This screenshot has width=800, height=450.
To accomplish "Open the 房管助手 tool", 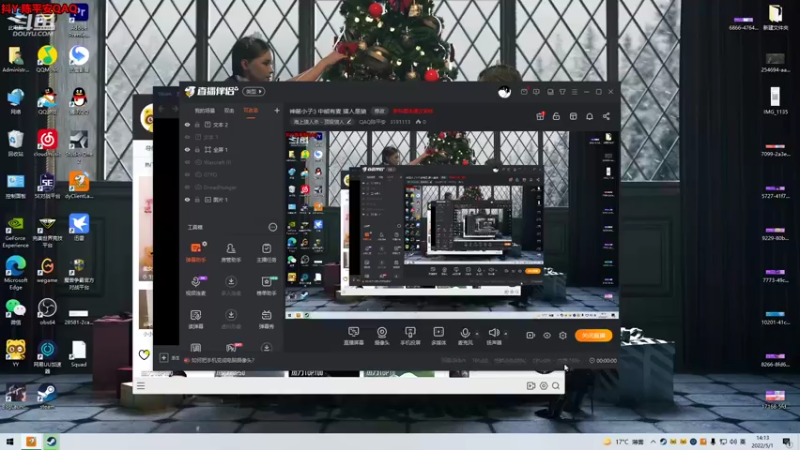I will (x=231, y=252).
